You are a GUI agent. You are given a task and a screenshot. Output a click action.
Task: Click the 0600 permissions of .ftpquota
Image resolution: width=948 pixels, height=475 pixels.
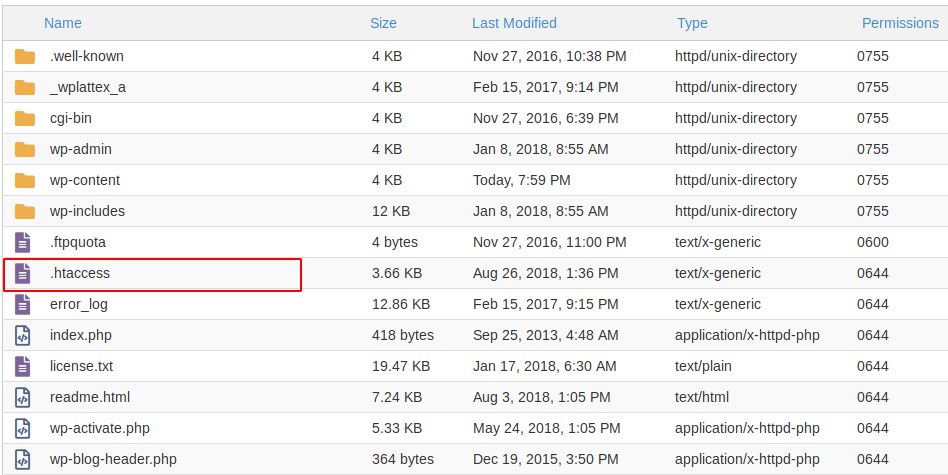pos(872,242)
